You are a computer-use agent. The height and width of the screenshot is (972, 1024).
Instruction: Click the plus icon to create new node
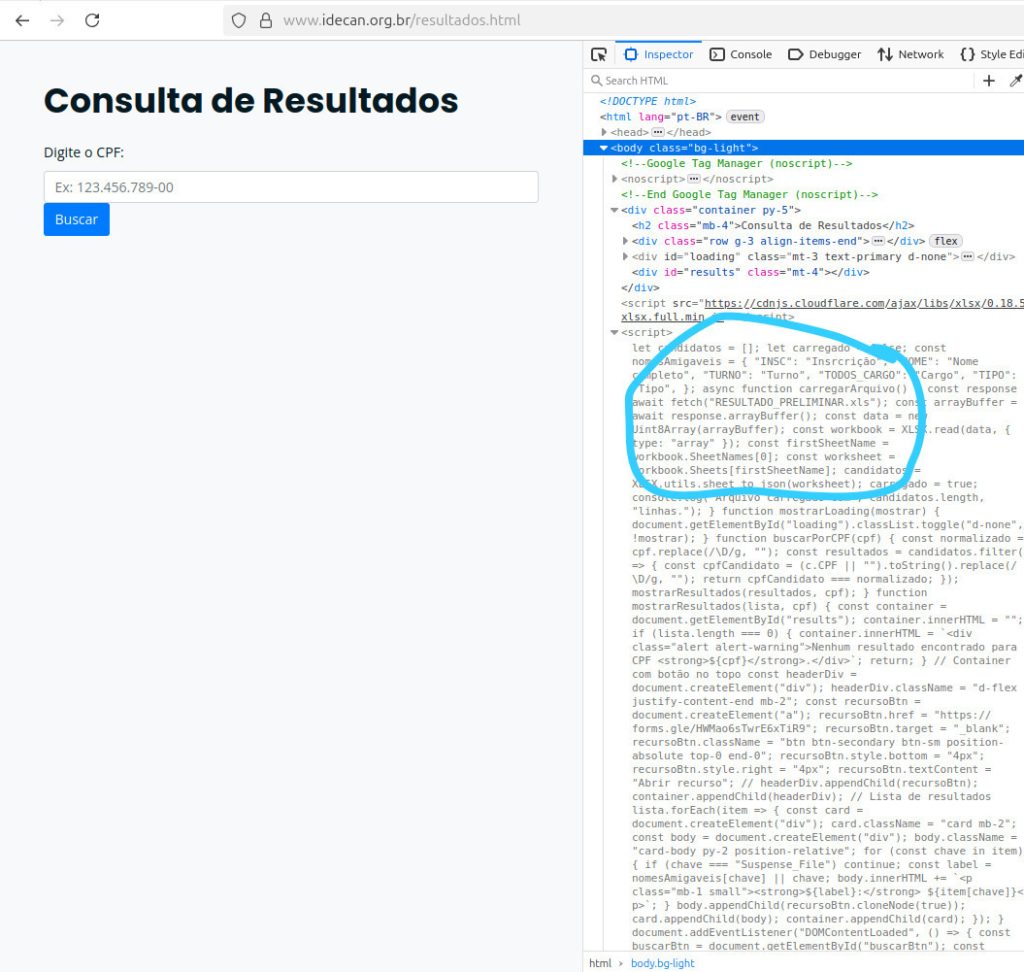click(x=989, y=81)
